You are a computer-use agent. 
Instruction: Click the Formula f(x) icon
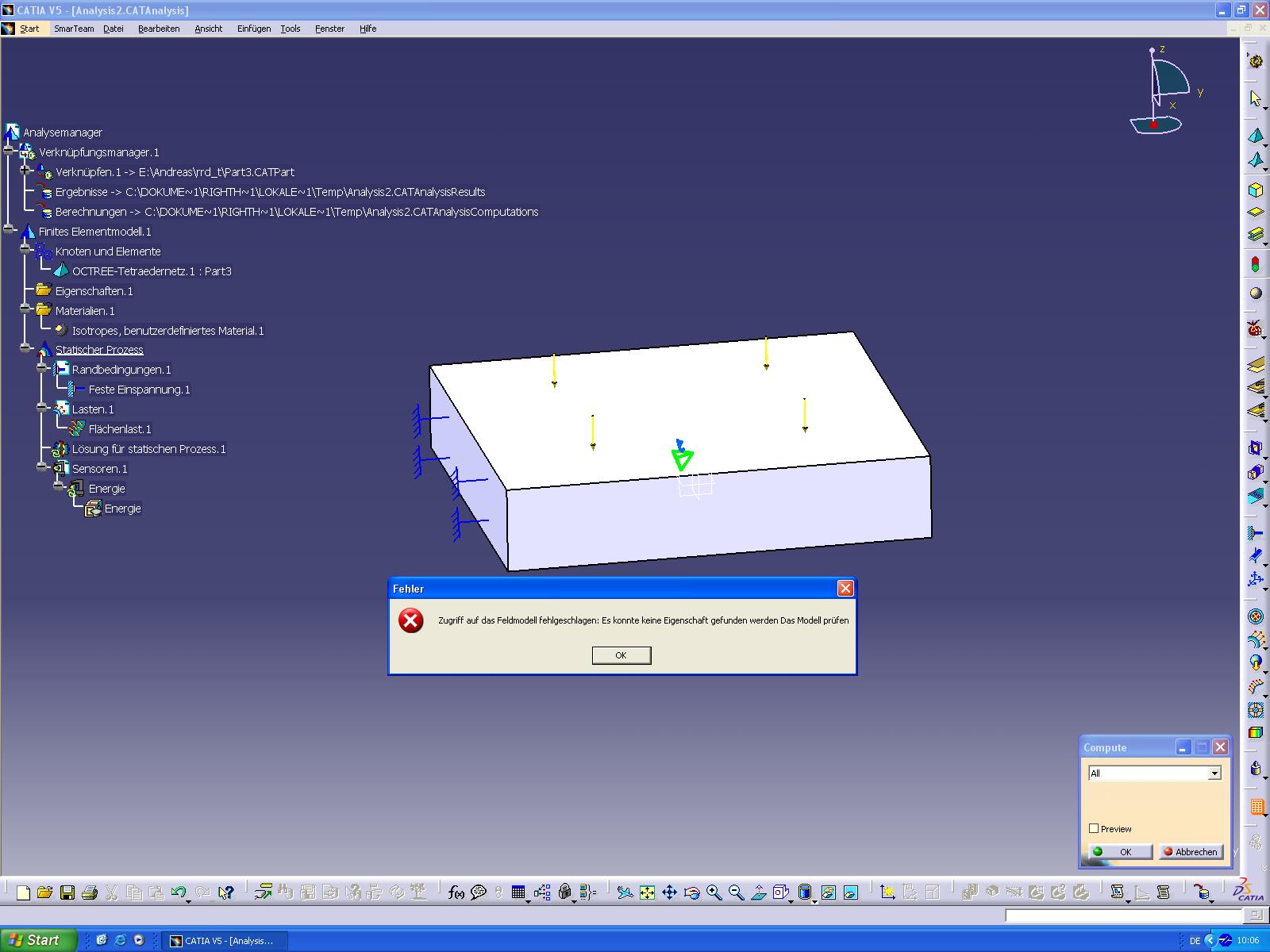coord(456,892)
